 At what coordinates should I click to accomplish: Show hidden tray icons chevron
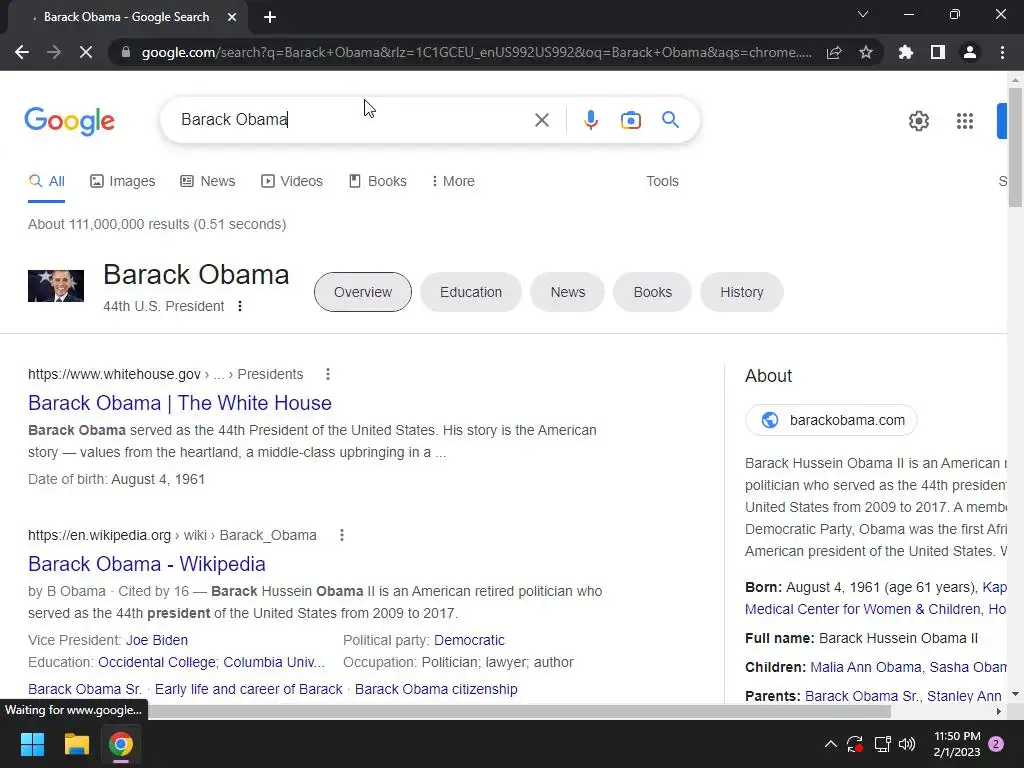click(x=831, y=744)
